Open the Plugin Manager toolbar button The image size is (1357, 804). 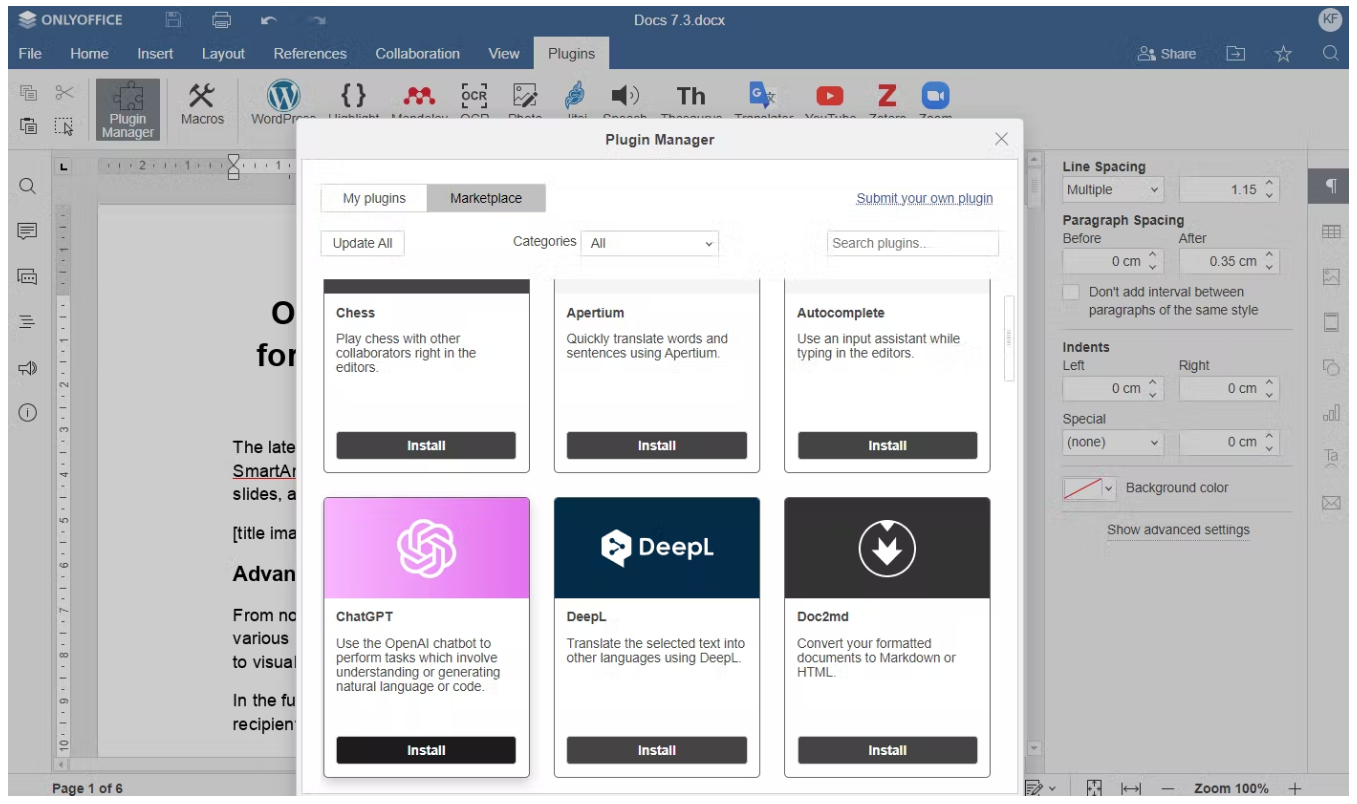128,109
